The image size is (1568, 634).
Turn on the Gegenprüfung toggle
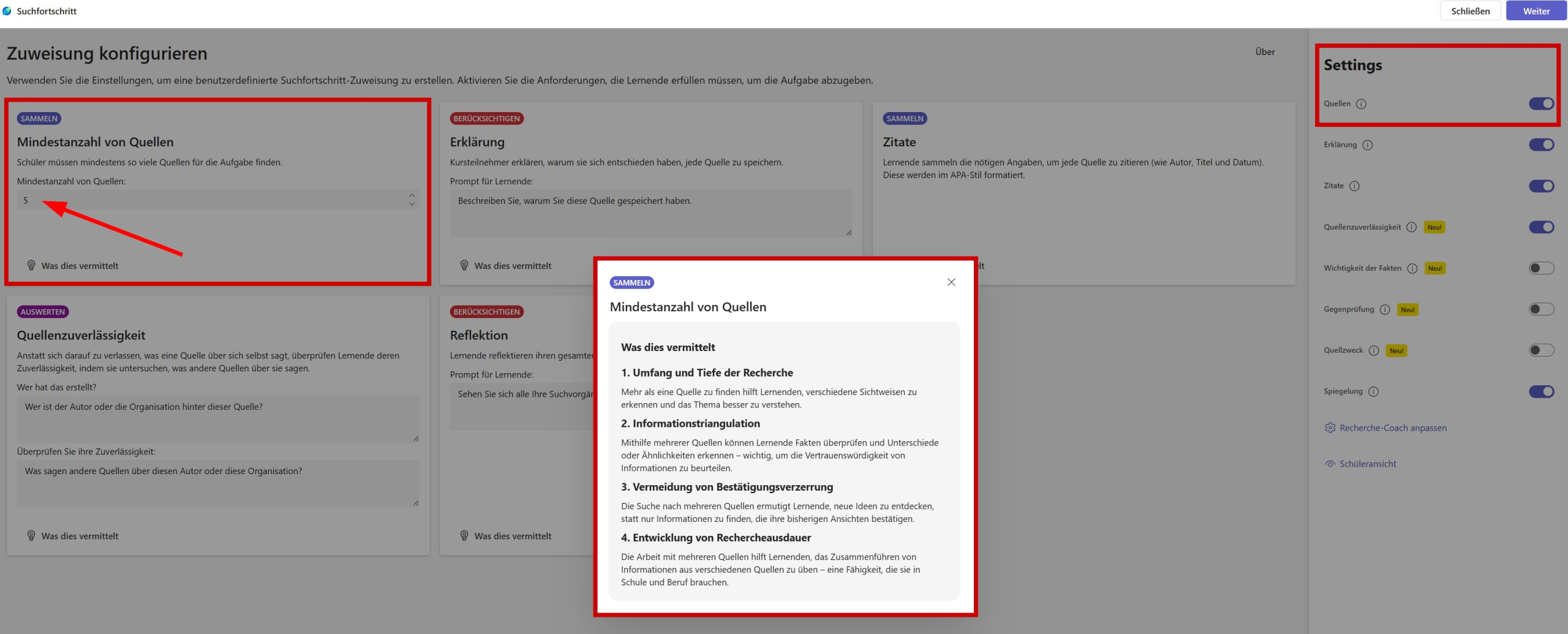click(1541, 309)
